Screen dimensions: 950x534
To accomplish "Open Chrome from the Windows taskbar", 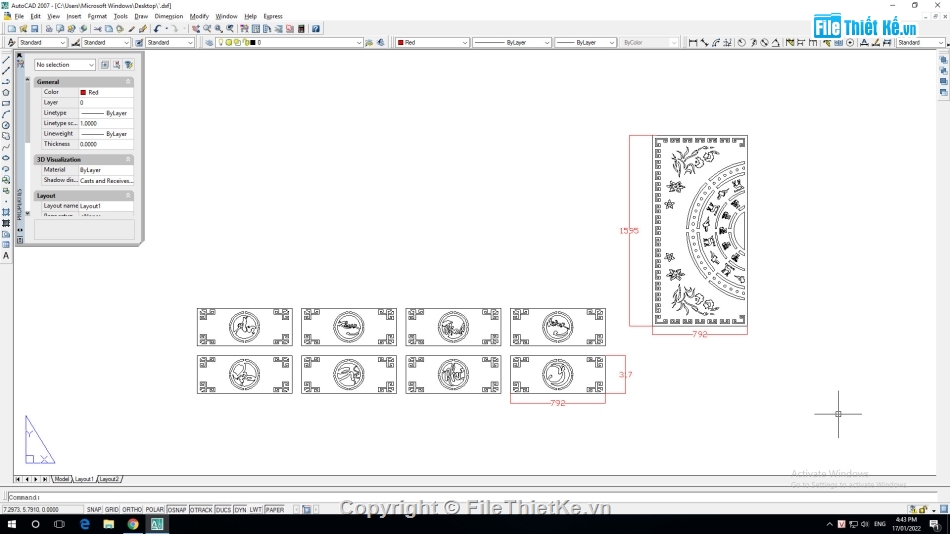I will click(133, 524).
